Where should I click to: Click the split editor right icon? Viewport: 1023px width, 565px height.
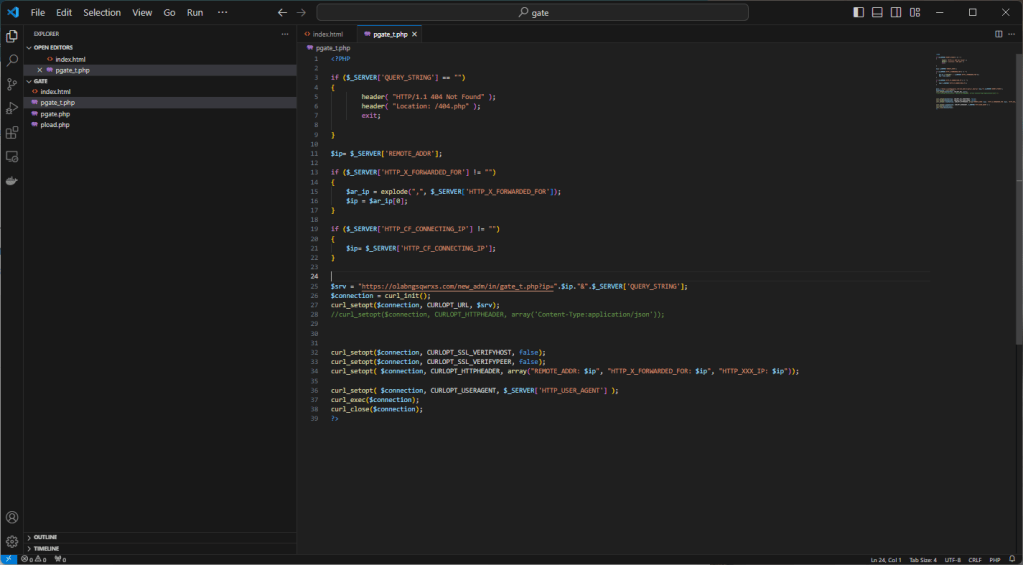[998, 34]
